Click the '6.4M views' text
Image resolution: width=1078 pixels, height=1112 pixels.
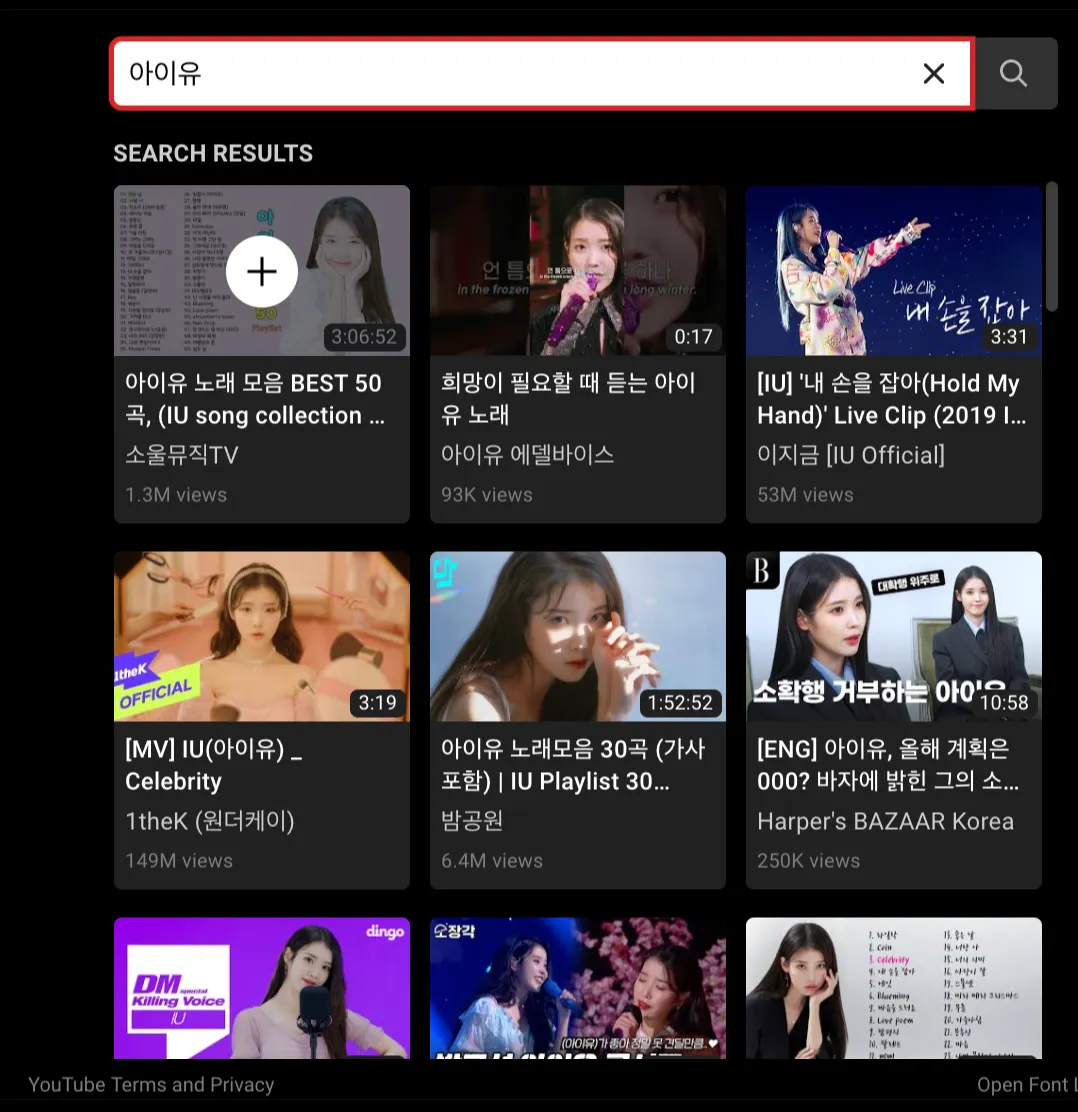pyautogui.click(x=491, y=860)
